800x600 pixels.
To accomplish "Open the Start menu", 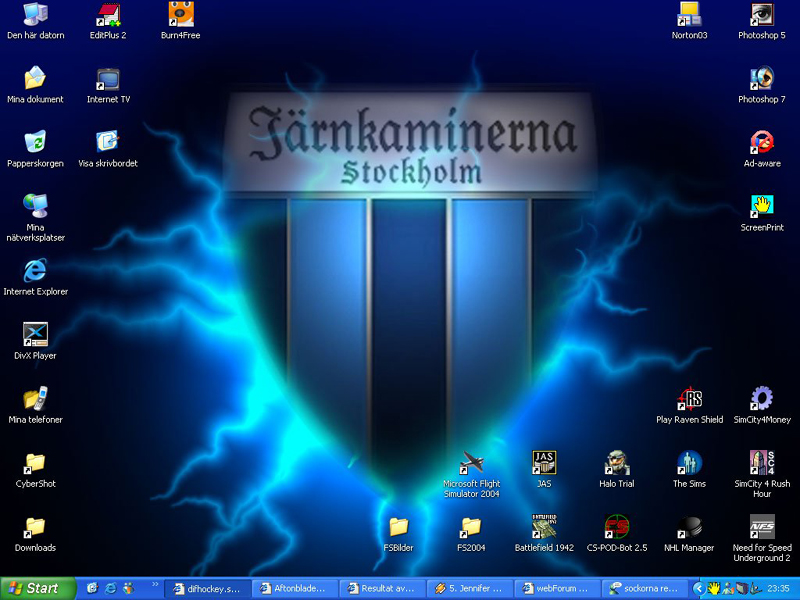I will 37,588.
